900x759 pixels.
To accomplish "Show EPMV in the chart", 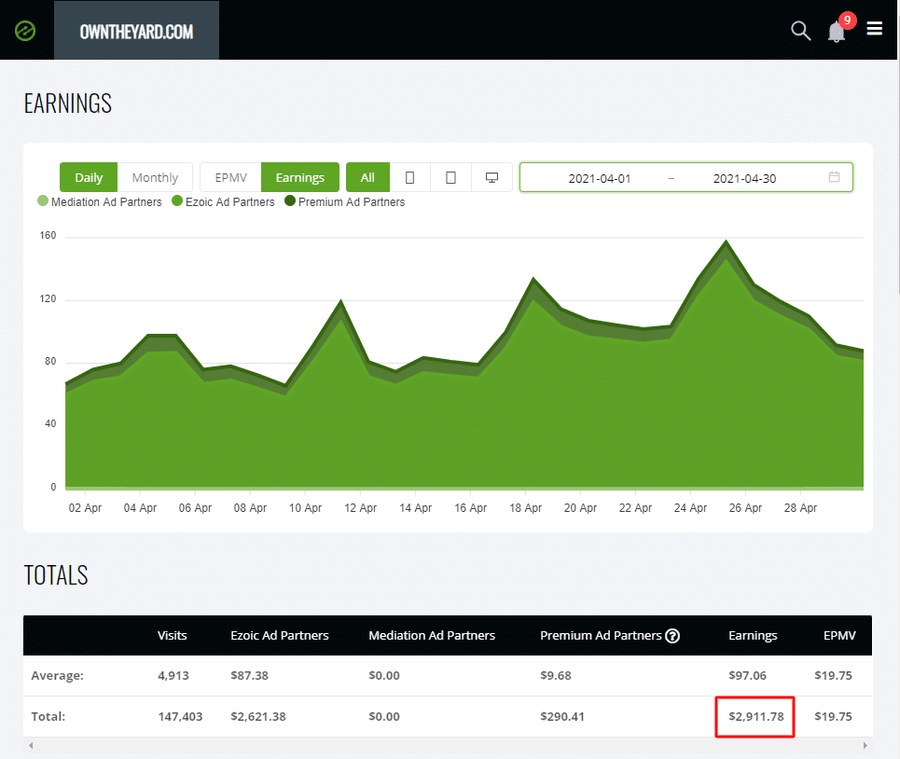I will 231,177.
